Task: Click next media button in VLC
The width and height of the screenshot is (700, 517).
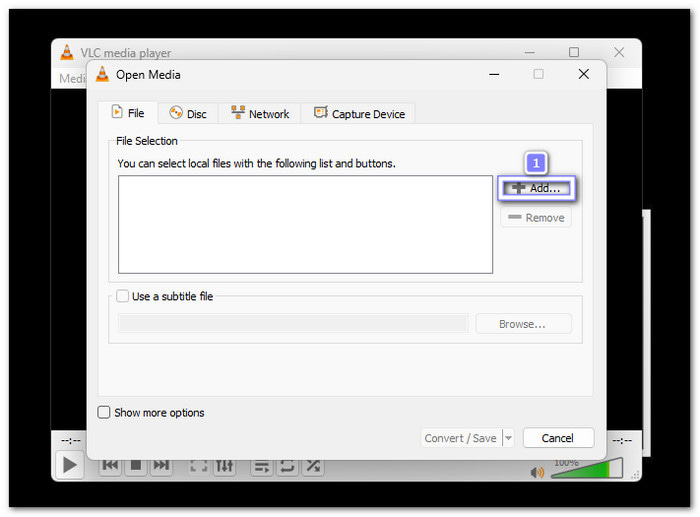Action: 161,465
